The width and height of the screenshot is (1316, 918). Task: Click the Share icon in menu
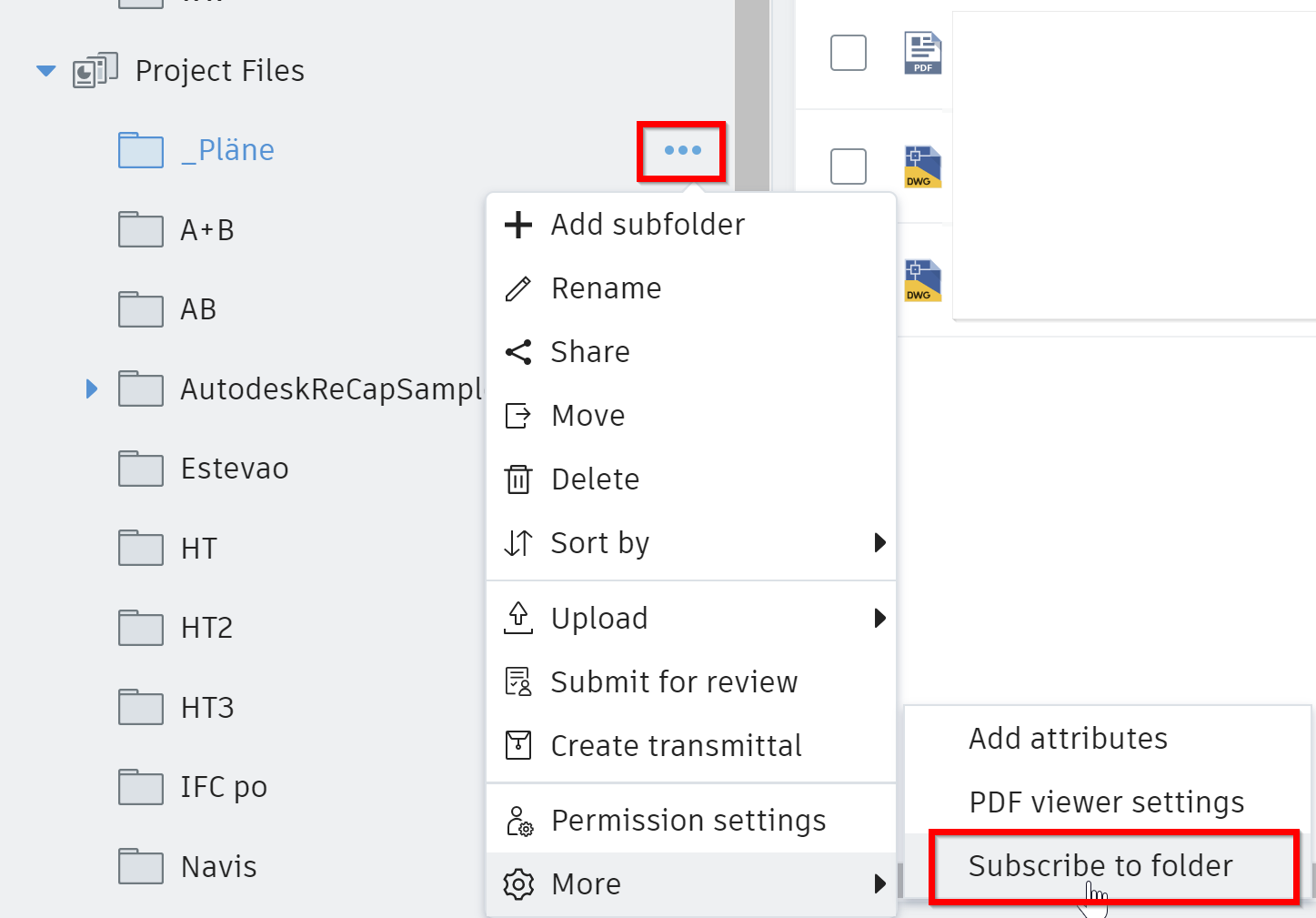(518, 352)
